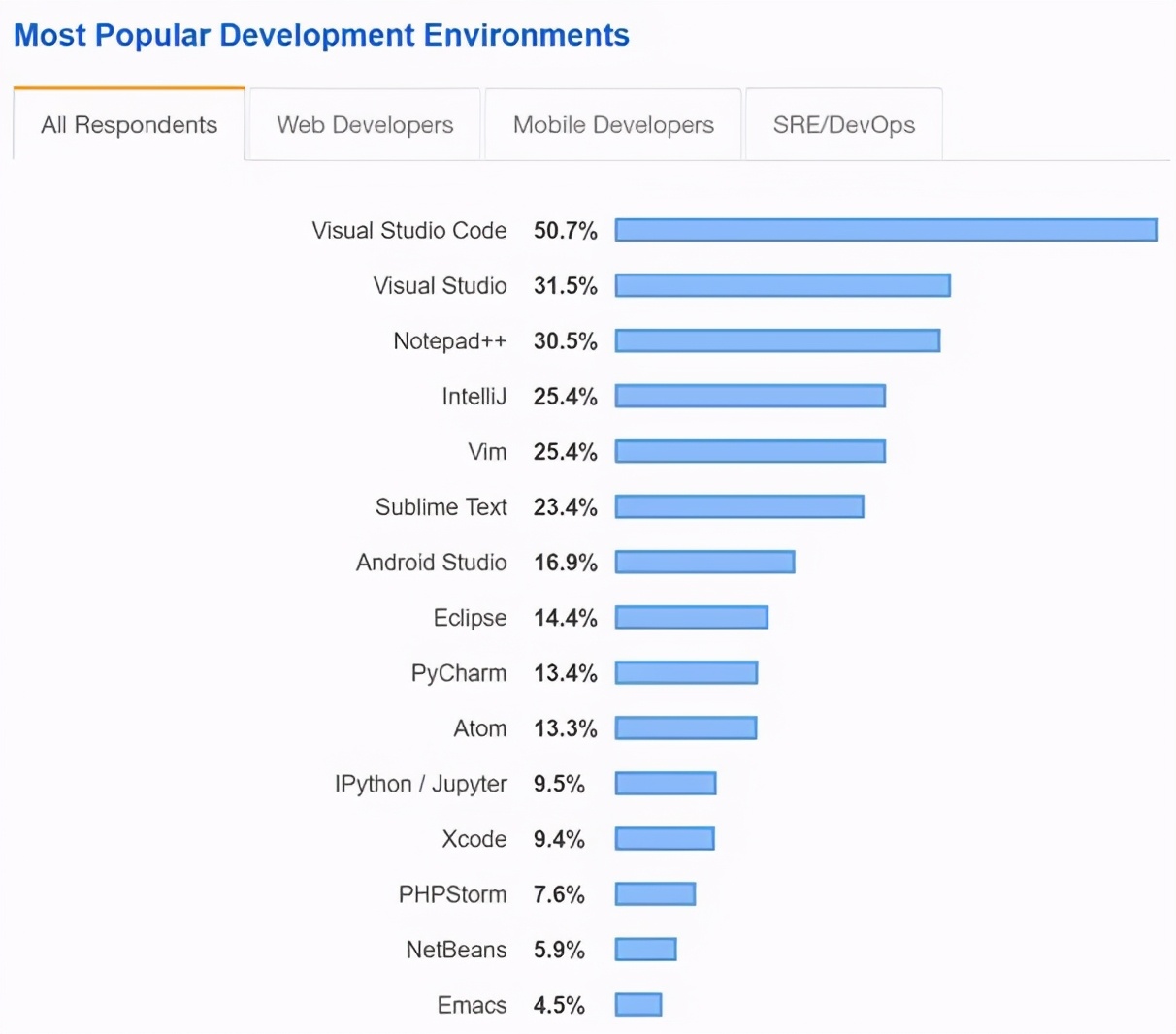Click the PyCharm label
Screen dimensions: 1176x1034
[459, 673]
